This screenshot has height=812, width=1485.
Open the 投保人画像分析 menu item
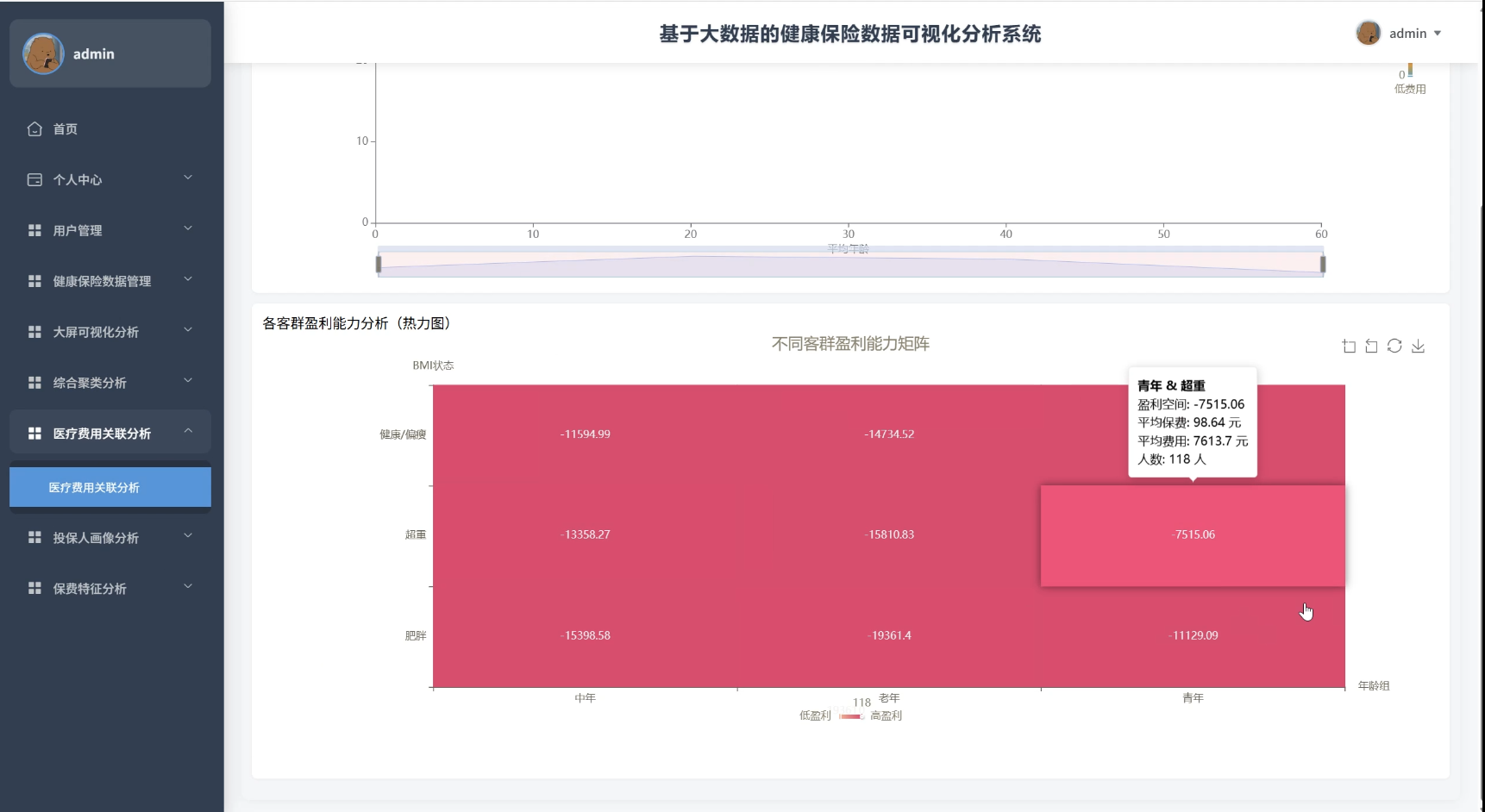click(x=110, y=538)
